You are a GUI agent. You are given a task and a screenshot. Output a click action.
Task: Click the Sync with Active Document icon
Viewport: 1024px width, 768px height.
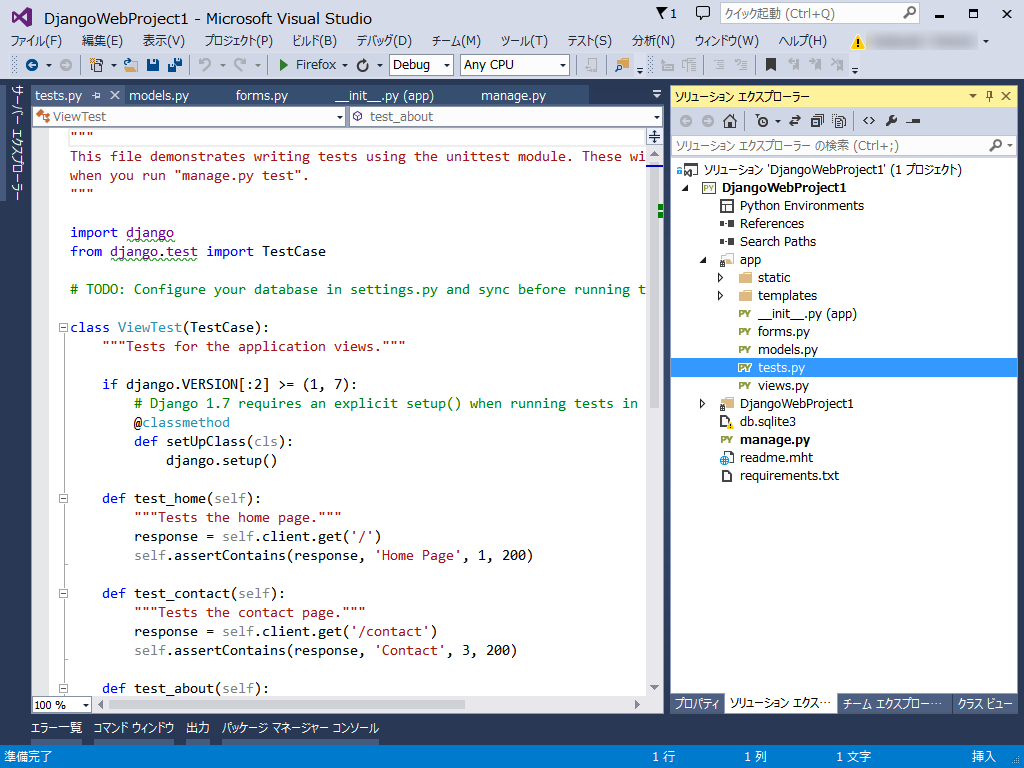click(795, 121)
